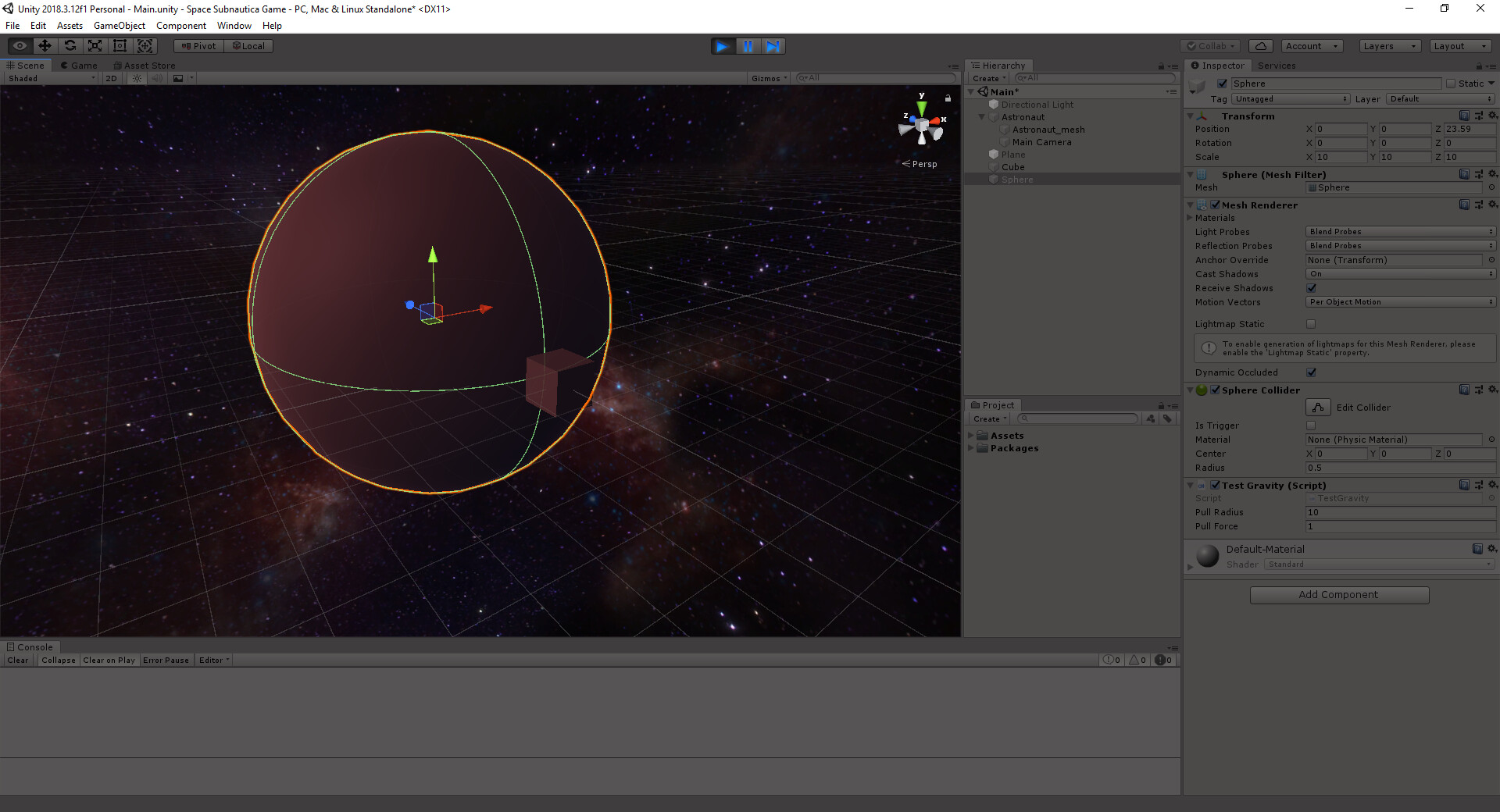
Task: Open the GameObject menu
Action: [x=119, y=25]
